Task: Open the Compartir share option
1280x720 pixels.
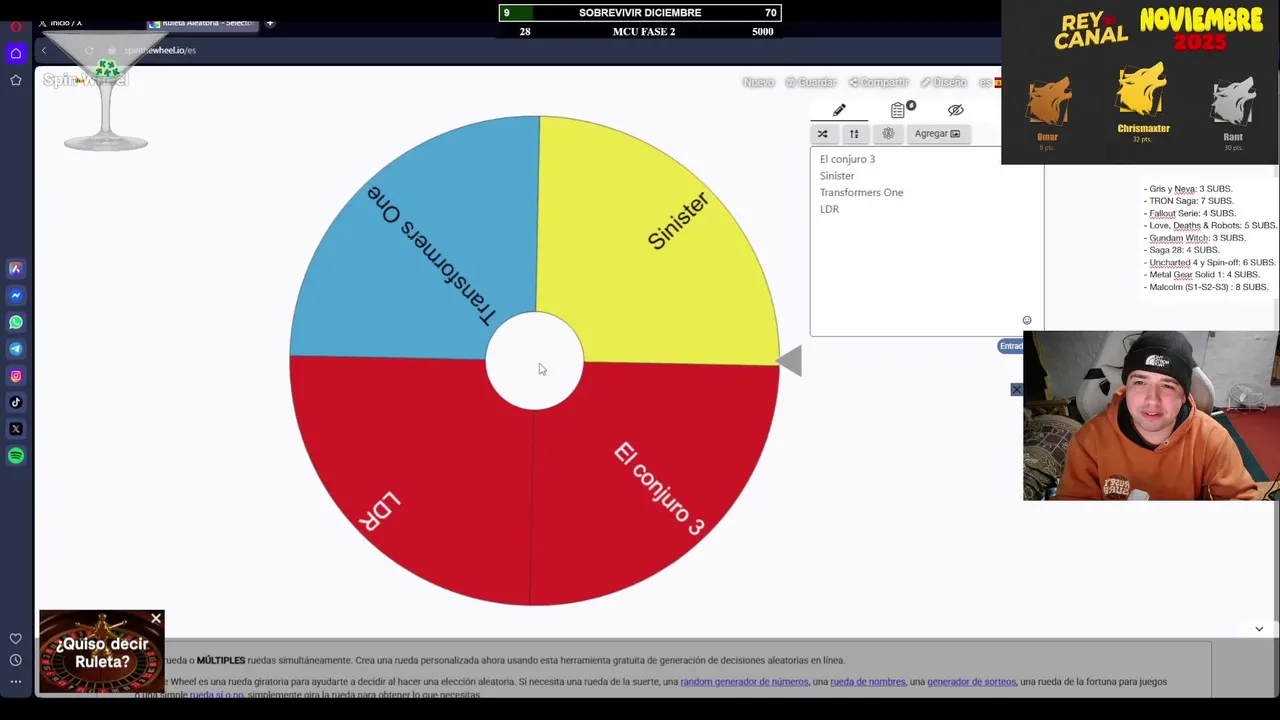Action: [x=879, y=82]
